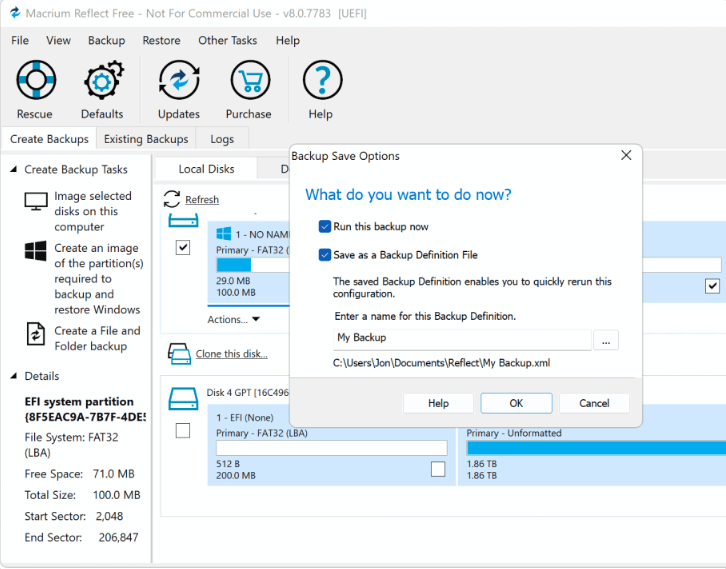
Task: Uncheck Run this backup now
Action: 324,227
